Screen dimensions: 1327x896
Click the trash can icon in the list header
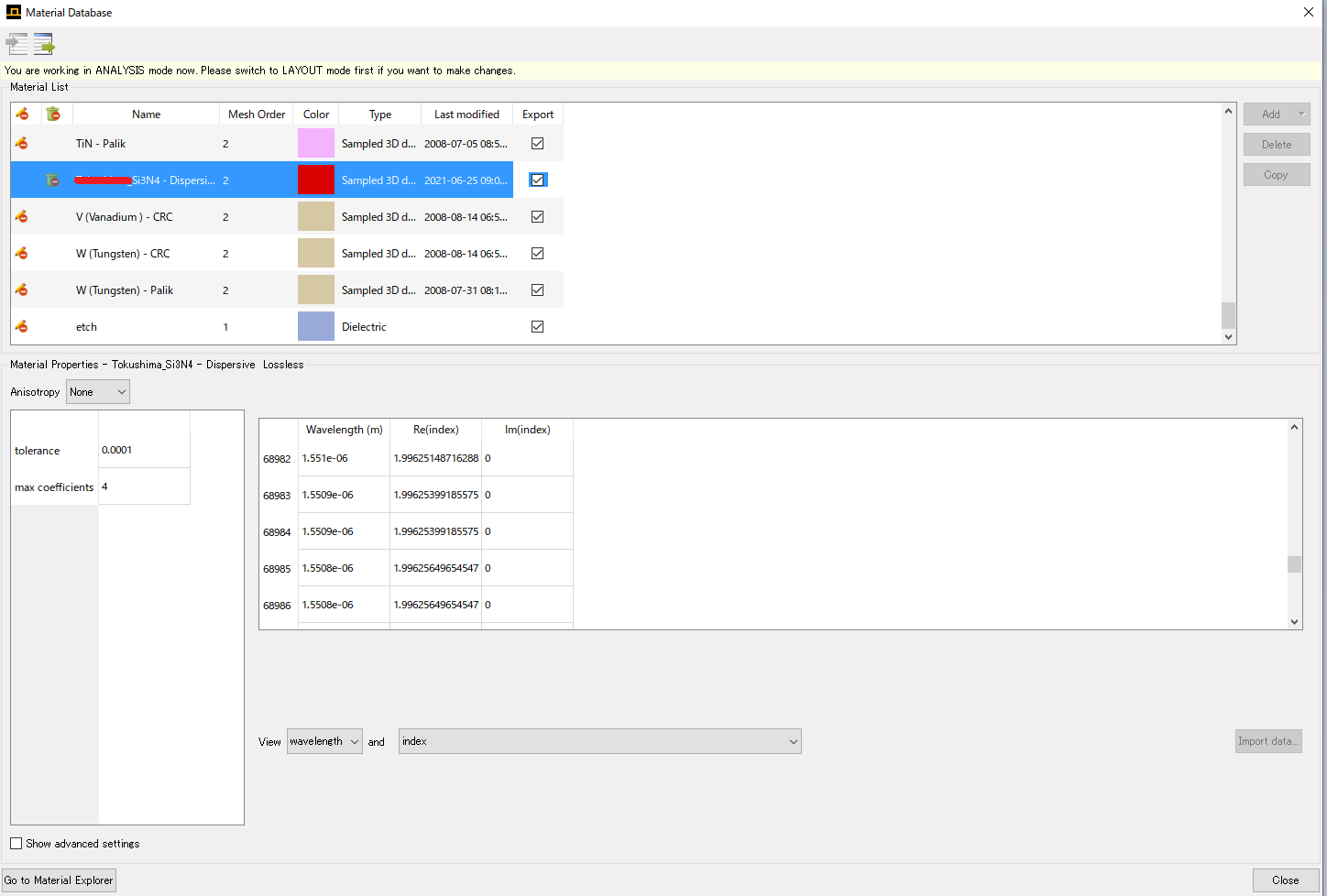[53, 114]
